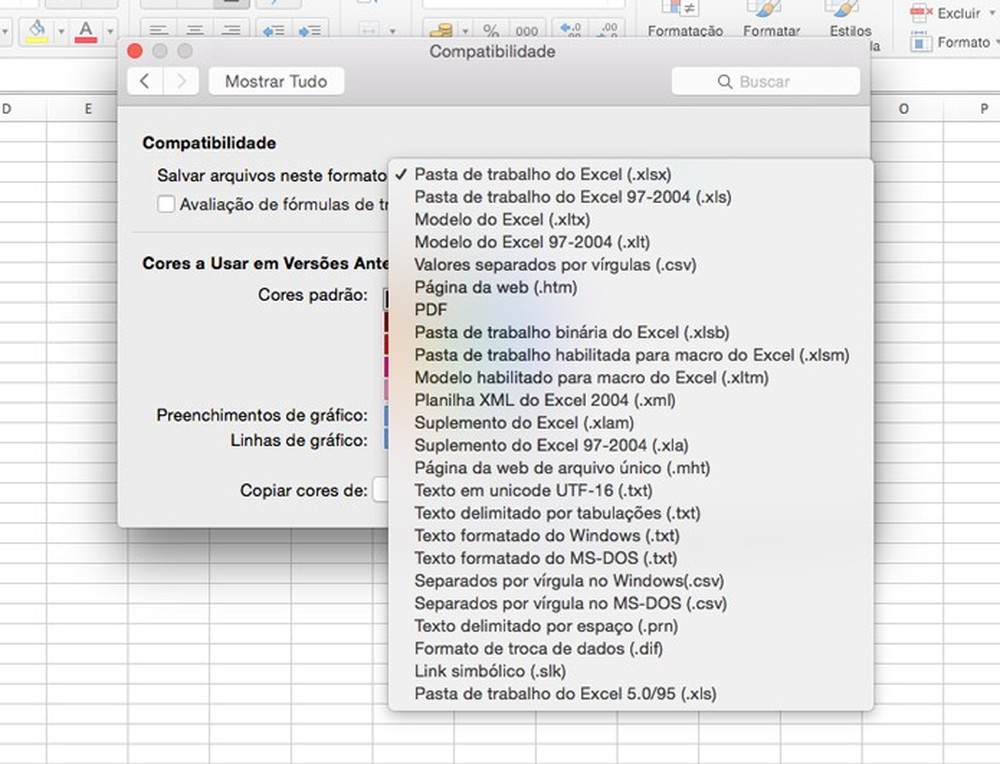Viewport: 1000px width, 764px height.
Task: Click the Mostrar Tudo button
Action: 276,81
